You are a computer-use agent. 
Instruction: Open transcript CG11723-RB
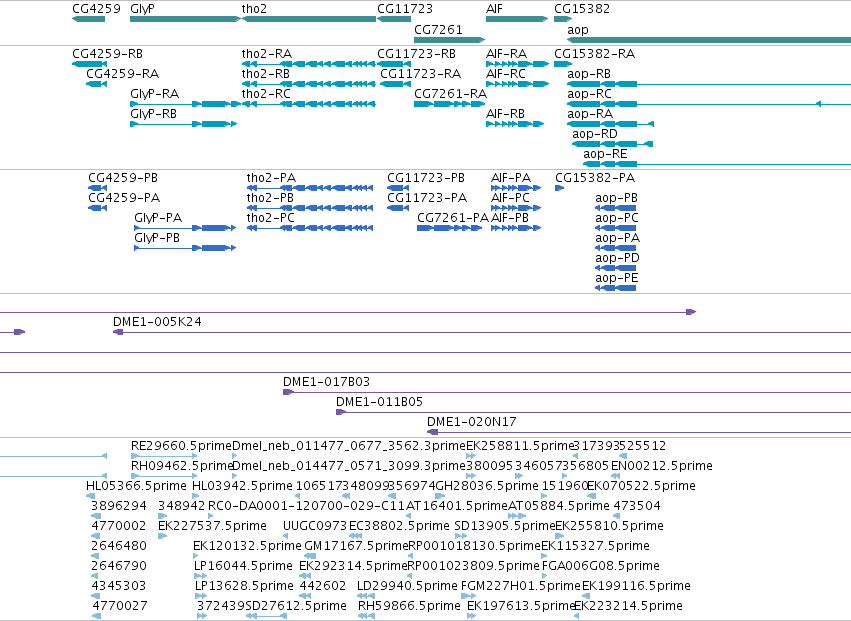pos(394,64)
